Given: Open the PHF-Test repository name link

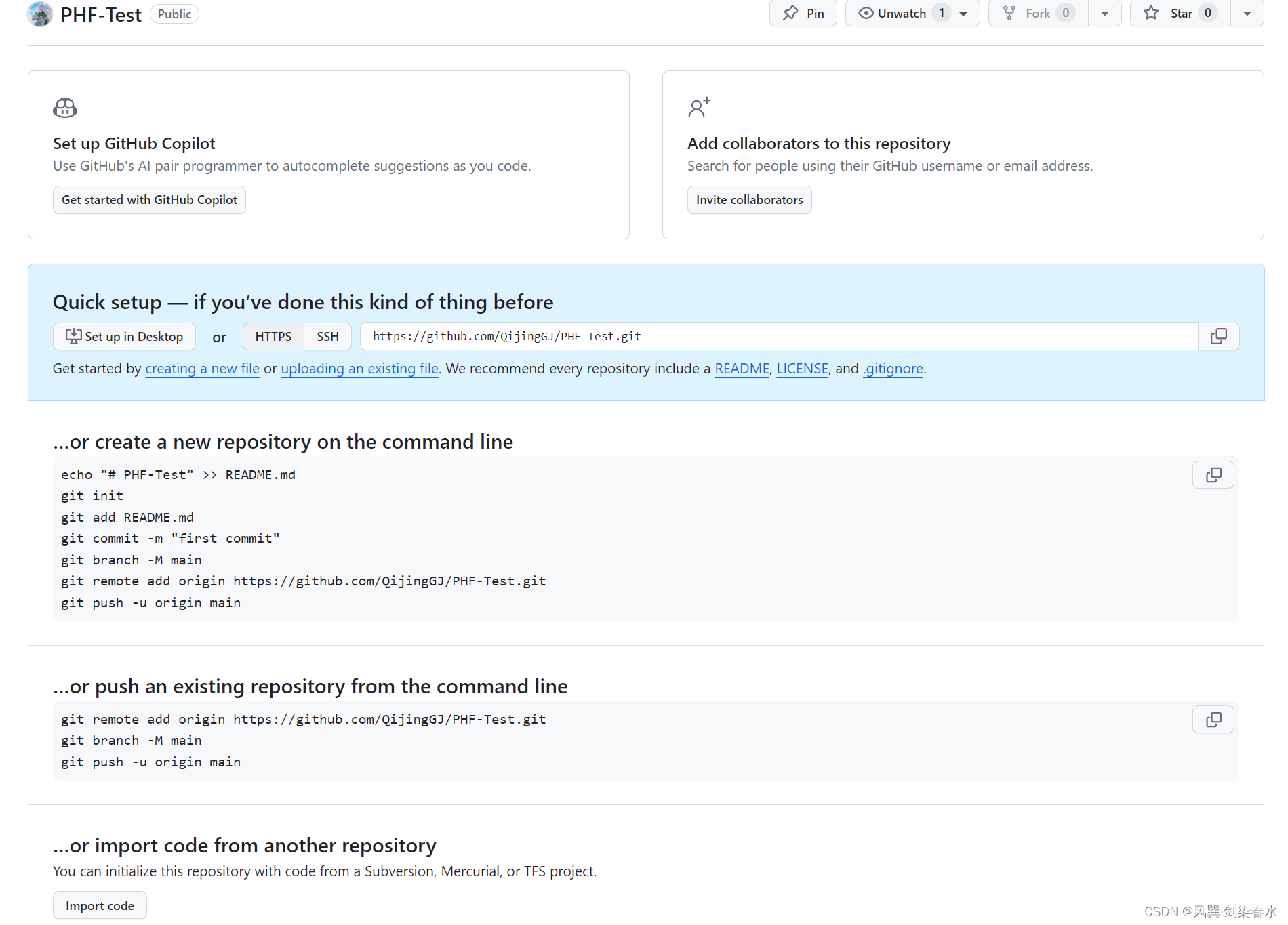Looking at the screenshot, I should pos(101,14).
